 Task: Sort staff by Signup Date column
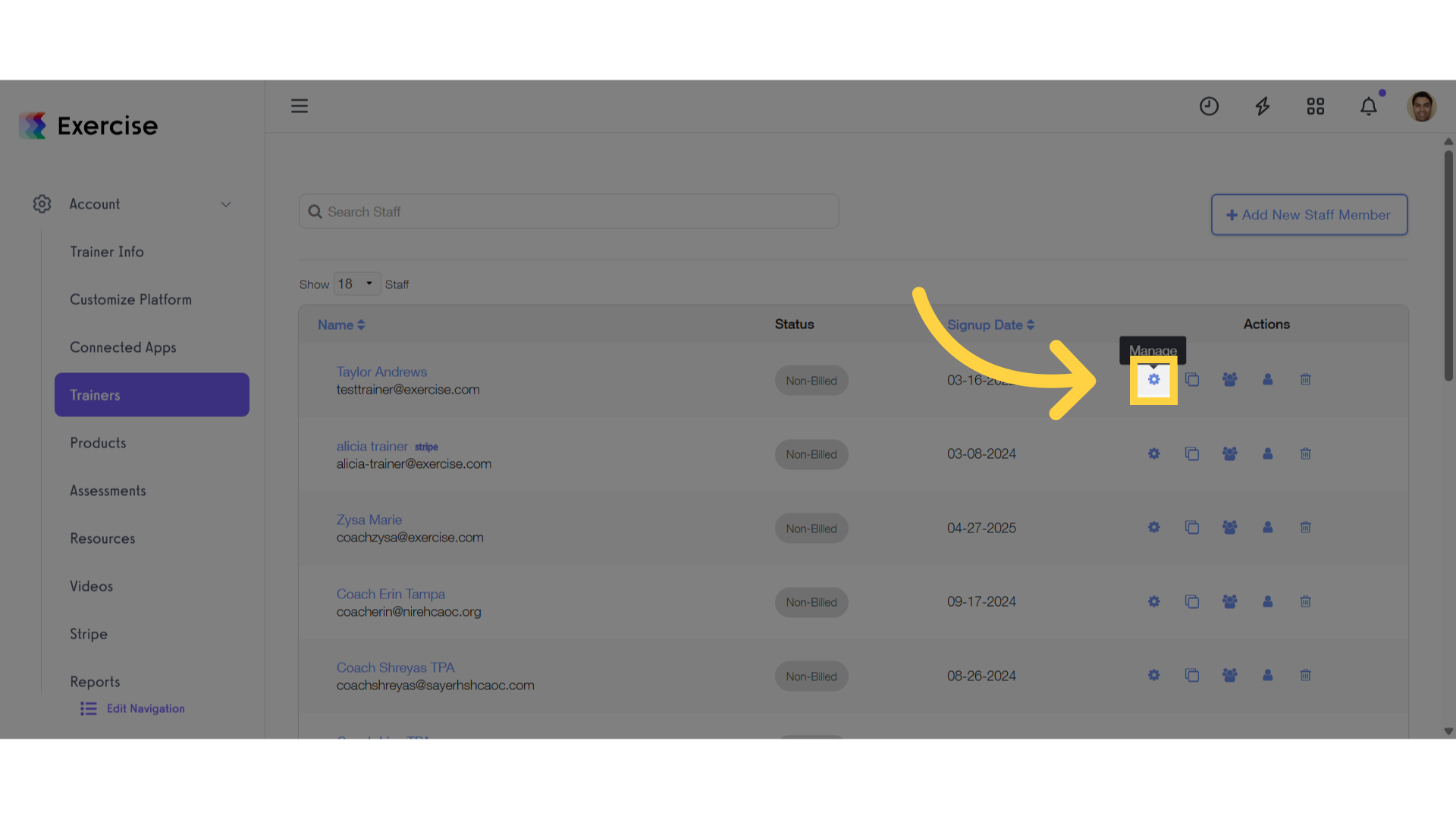[x=990, y=325]
